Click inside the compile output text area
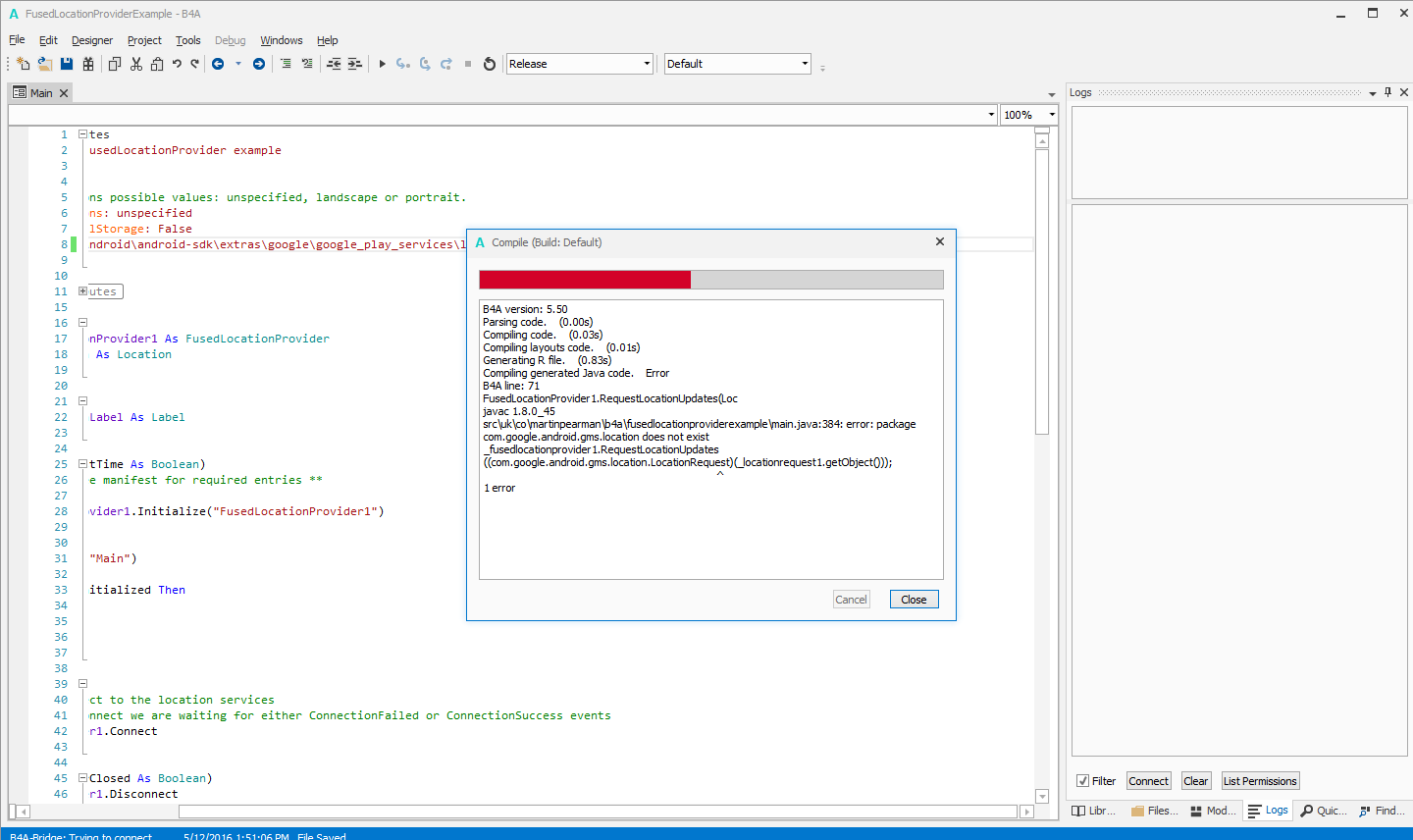1413x840 pixels. [711, 440]
